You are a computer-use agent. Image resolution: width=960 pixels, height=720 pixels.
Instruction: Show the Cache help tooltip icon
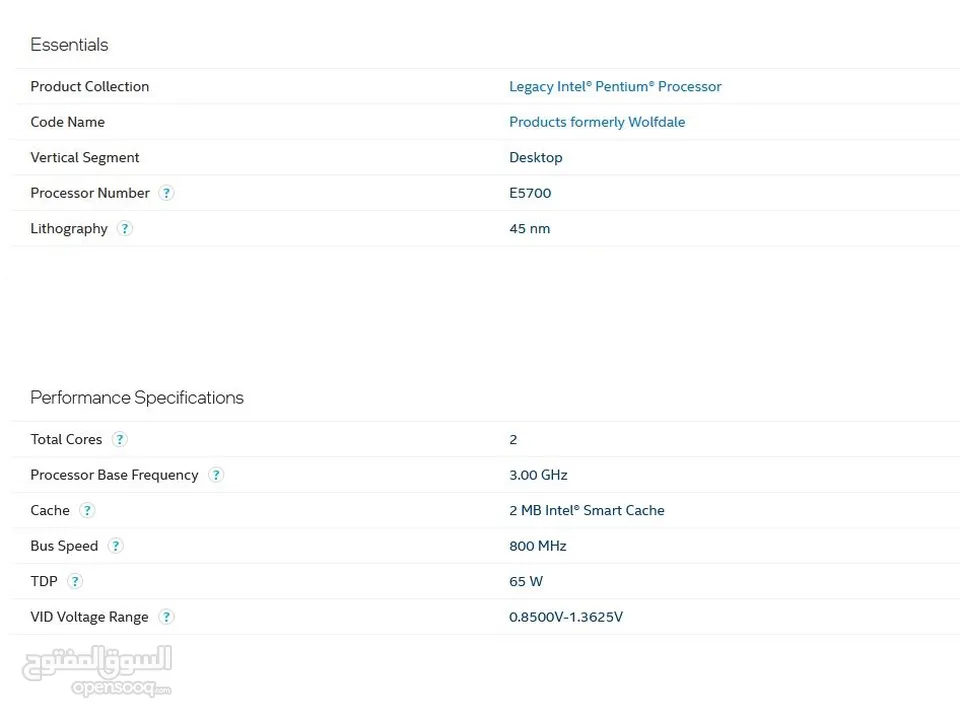87,510
